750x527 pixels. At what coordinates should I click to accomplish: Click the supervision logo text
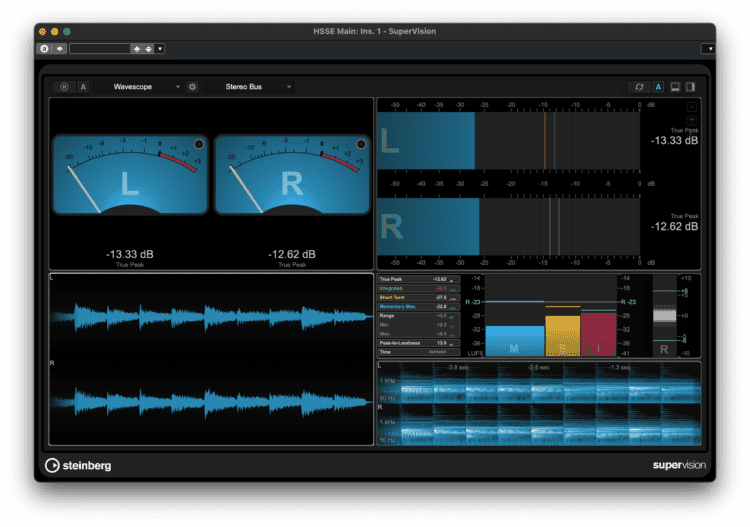[679, 465]
